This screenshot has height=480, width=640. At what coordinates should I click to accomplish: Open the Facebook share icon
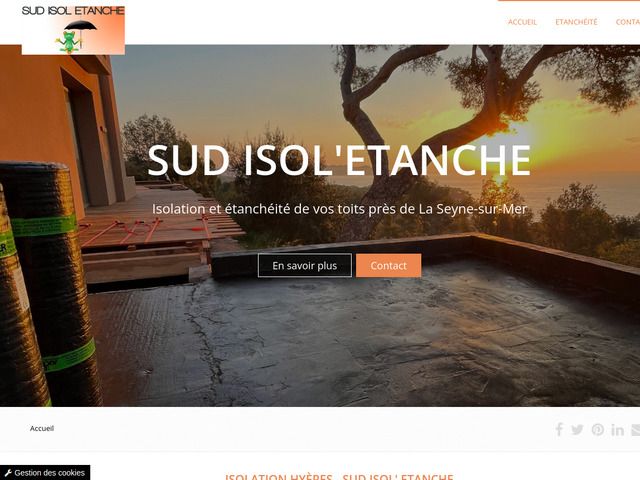pyautogui.click(x=559, y=429)
